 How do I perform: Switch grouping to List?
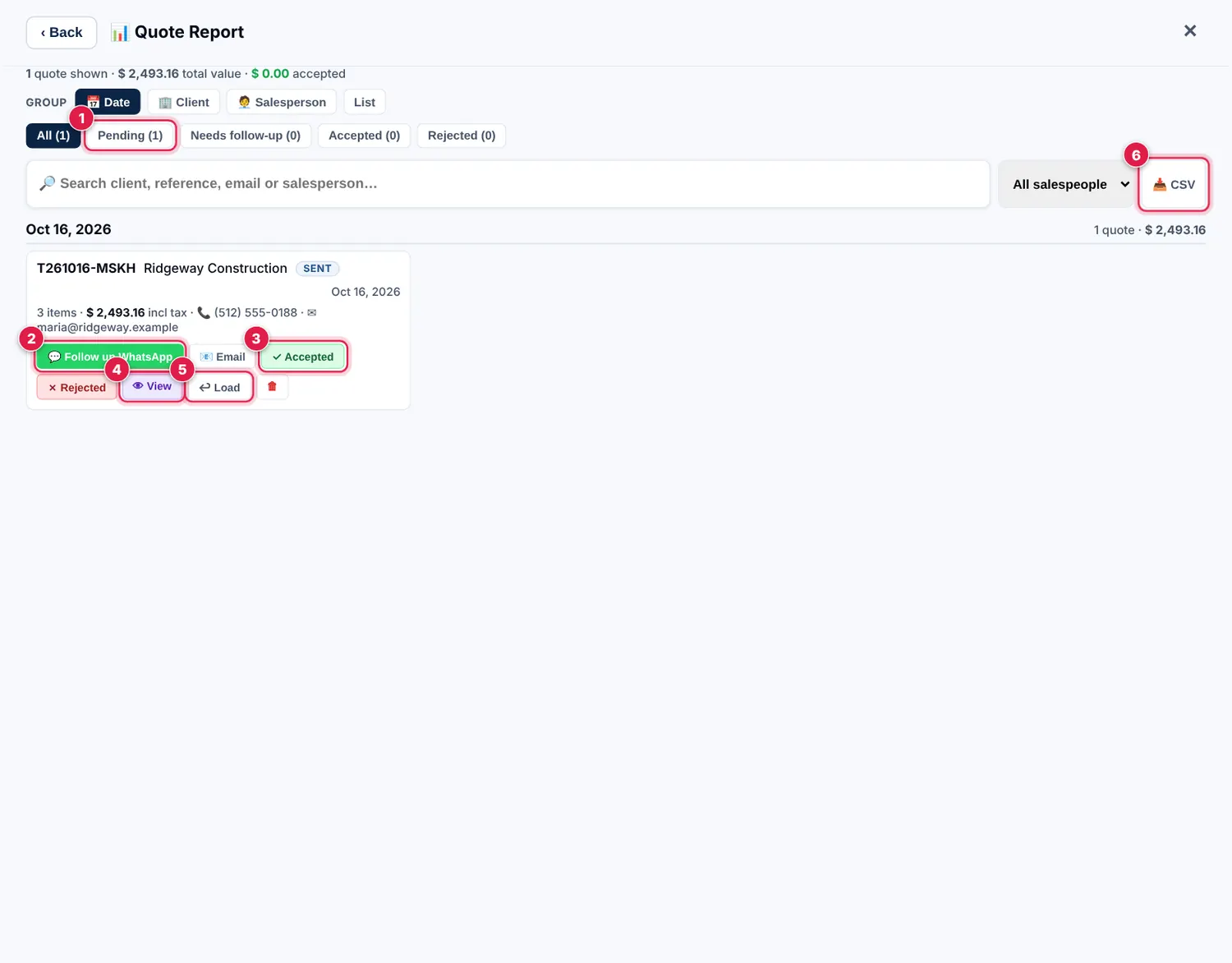point(365,102)
